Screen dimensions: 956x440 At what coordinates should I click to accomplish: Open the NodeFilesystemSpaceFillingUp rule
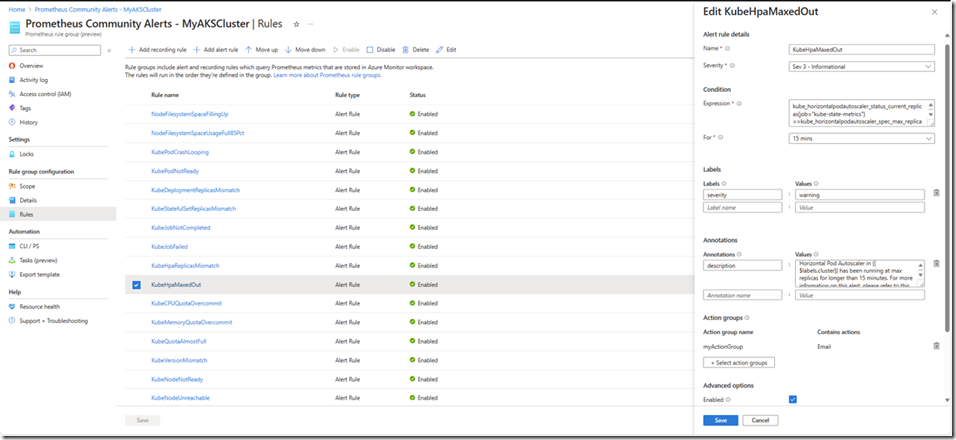190,114
